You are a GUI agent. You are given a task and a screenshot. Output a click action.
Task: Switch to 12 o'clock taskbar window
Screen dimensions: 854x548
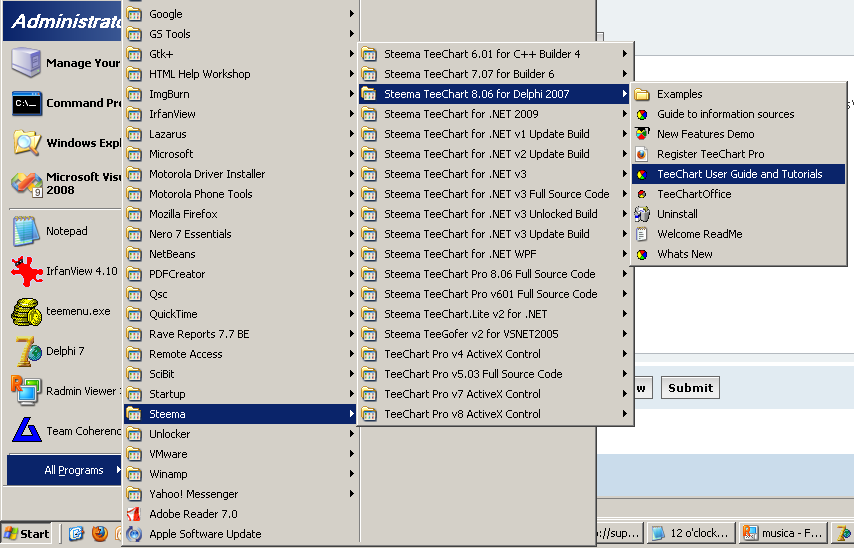690,533
